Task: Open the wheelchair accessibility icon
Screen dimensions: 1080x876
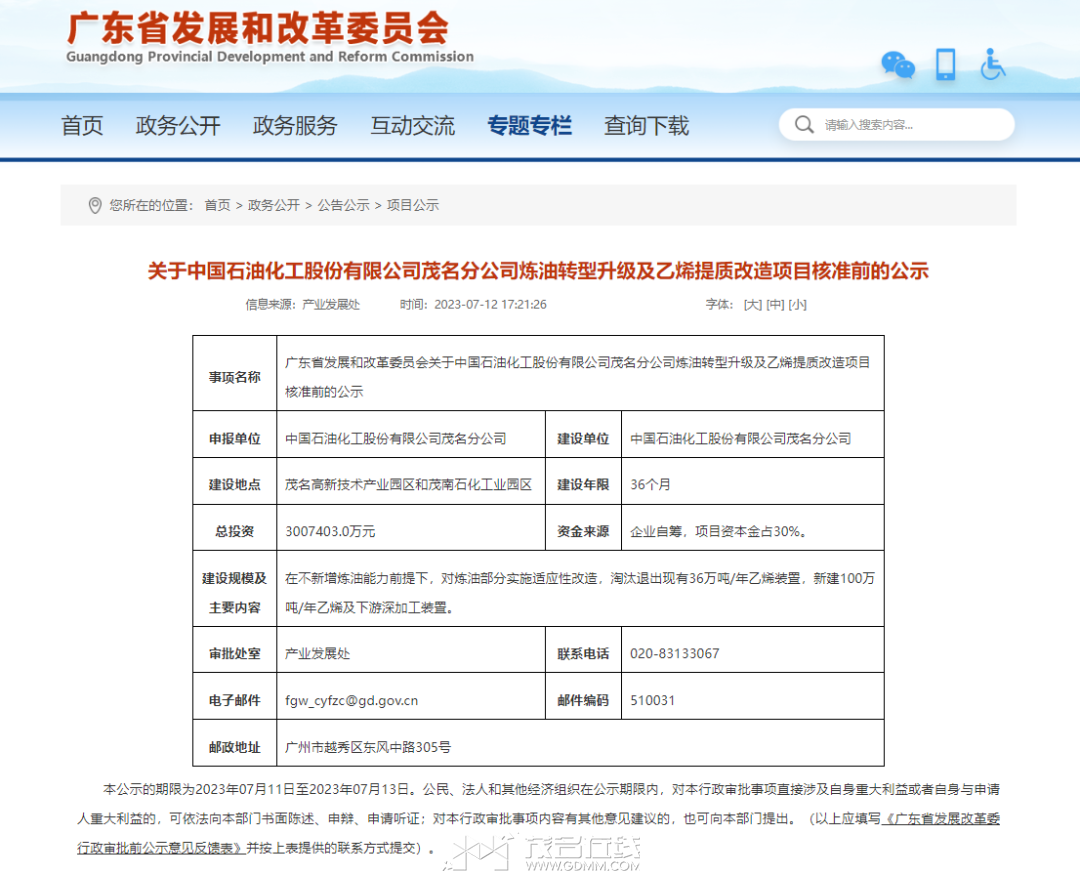Action: pyautogui.click(x=992, y=65)
